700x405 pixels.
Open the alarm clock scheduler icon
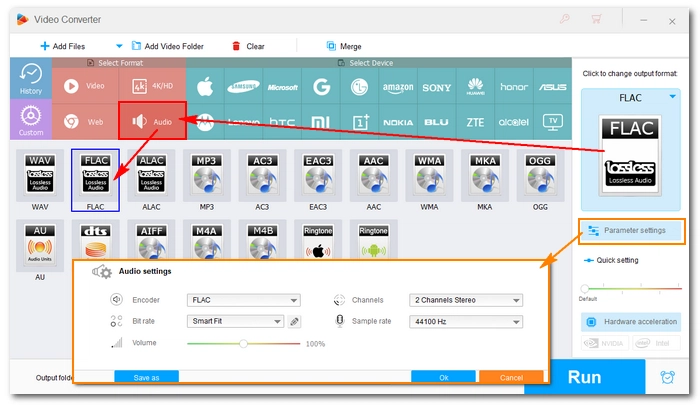coord(667,377)
